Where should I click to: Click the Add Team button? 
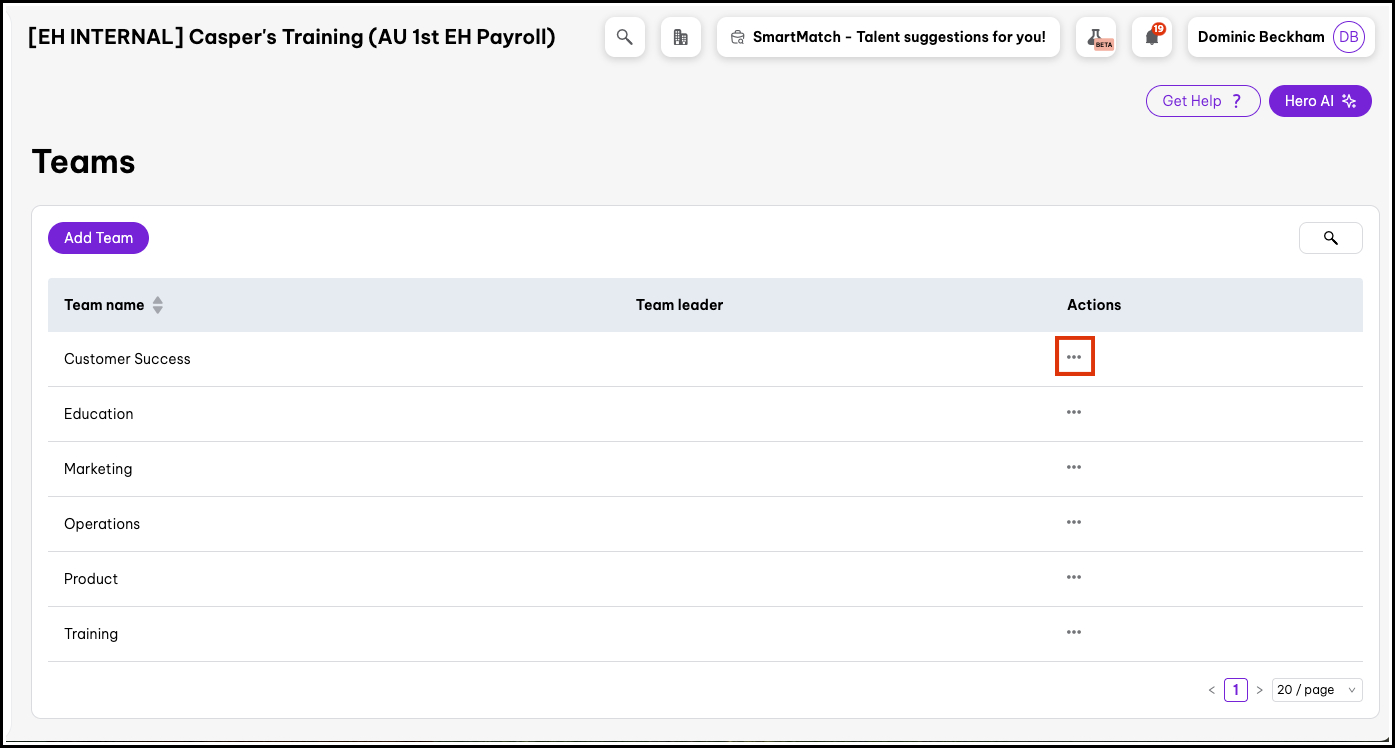click(98, 238)
